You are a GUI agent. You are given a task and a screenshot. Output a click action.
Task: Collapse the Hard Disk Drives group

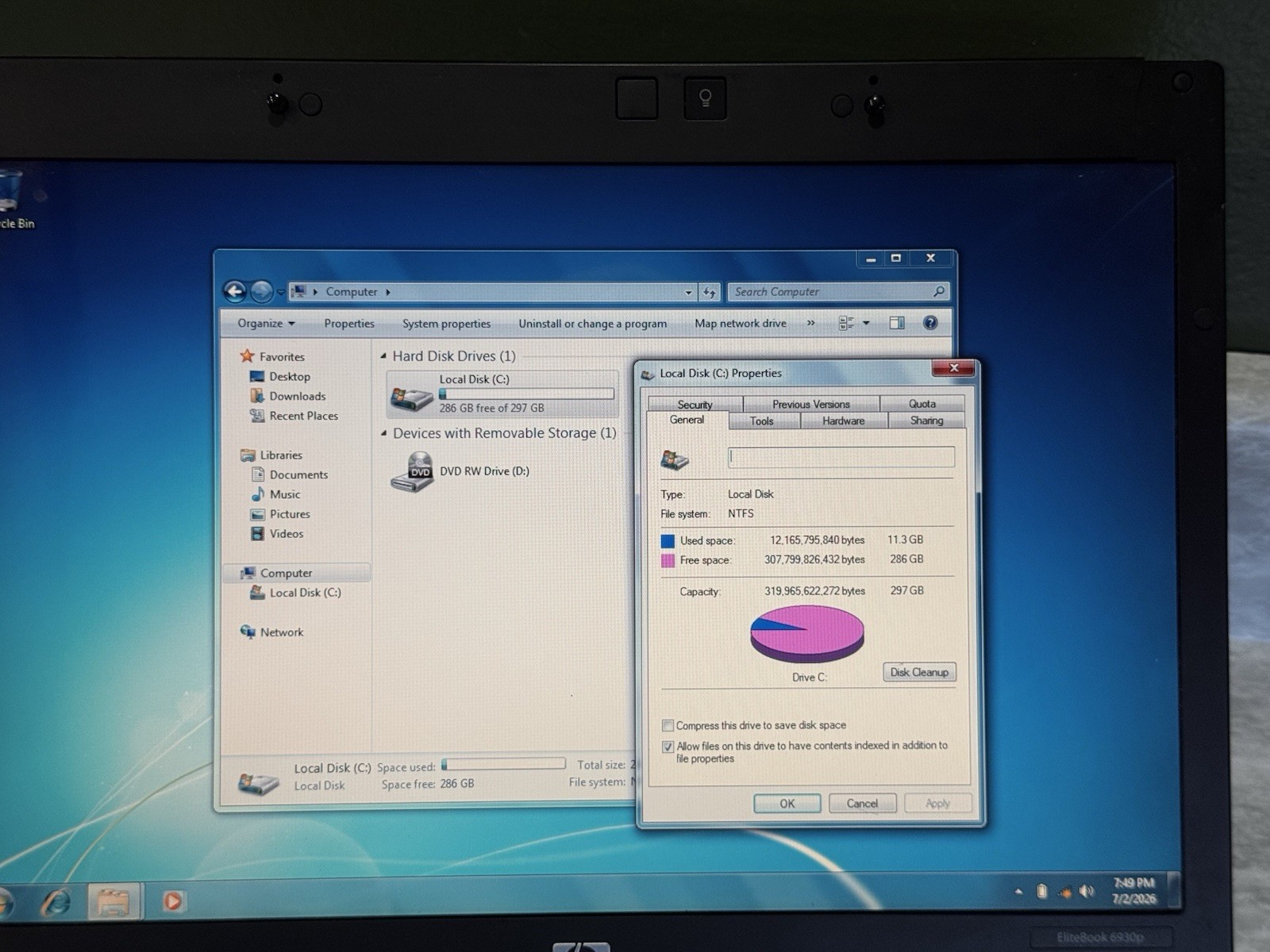(x=384, y=356)
